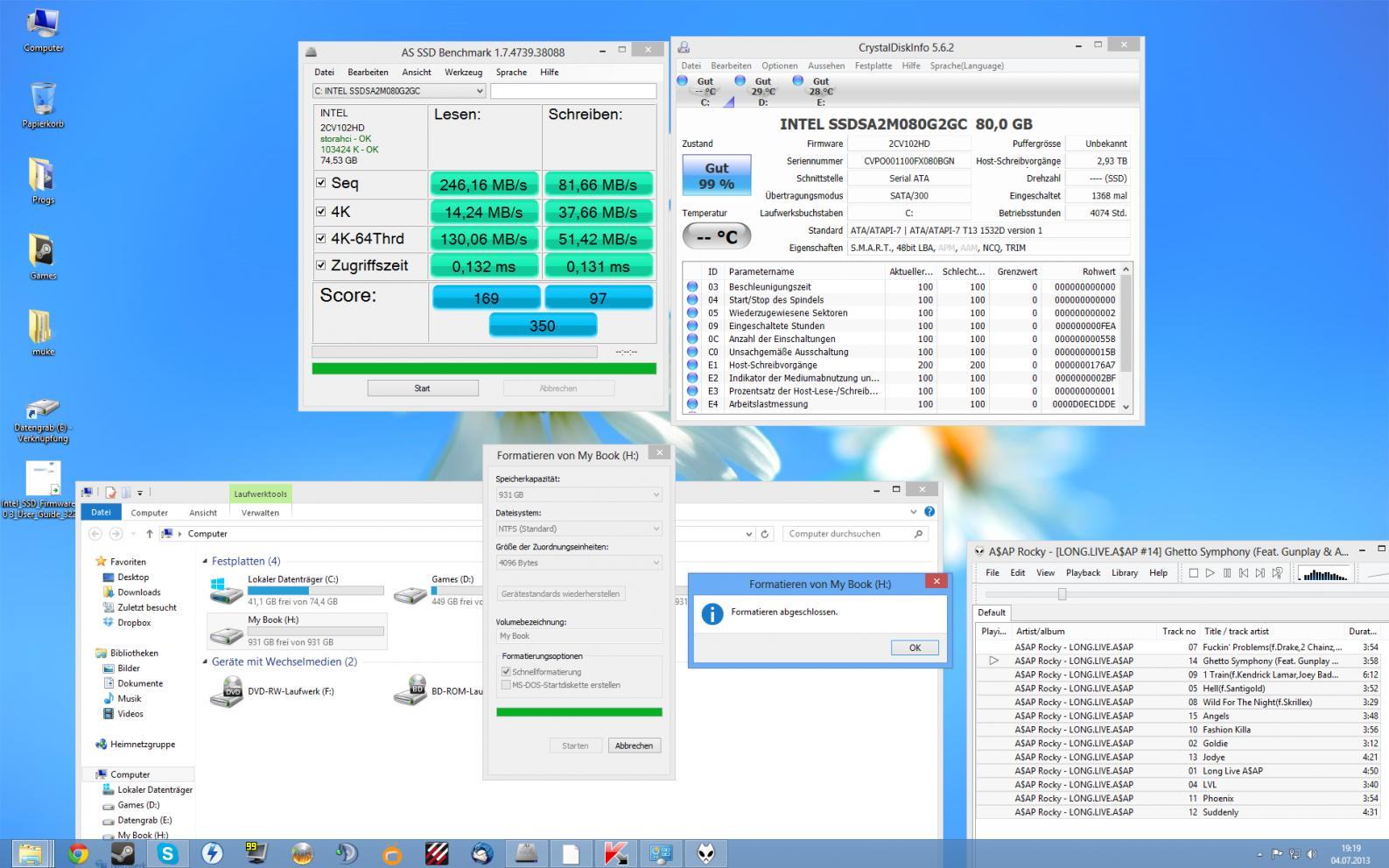Uncheck the 4K benchmark test
The width and height of the screenshot is (1389, 868).
tap(321, 211)
